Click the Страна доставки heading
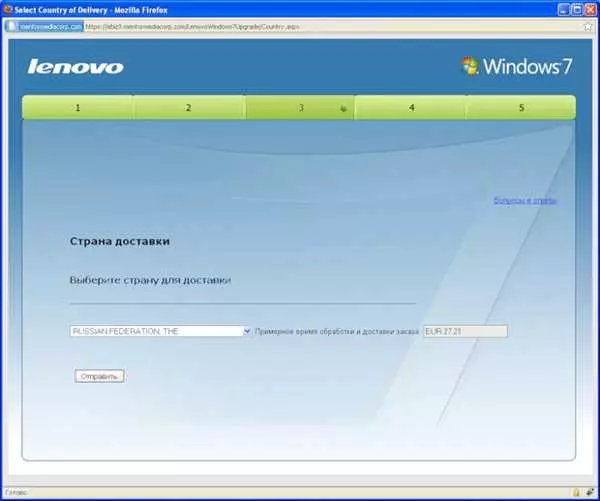 (120, 242)
